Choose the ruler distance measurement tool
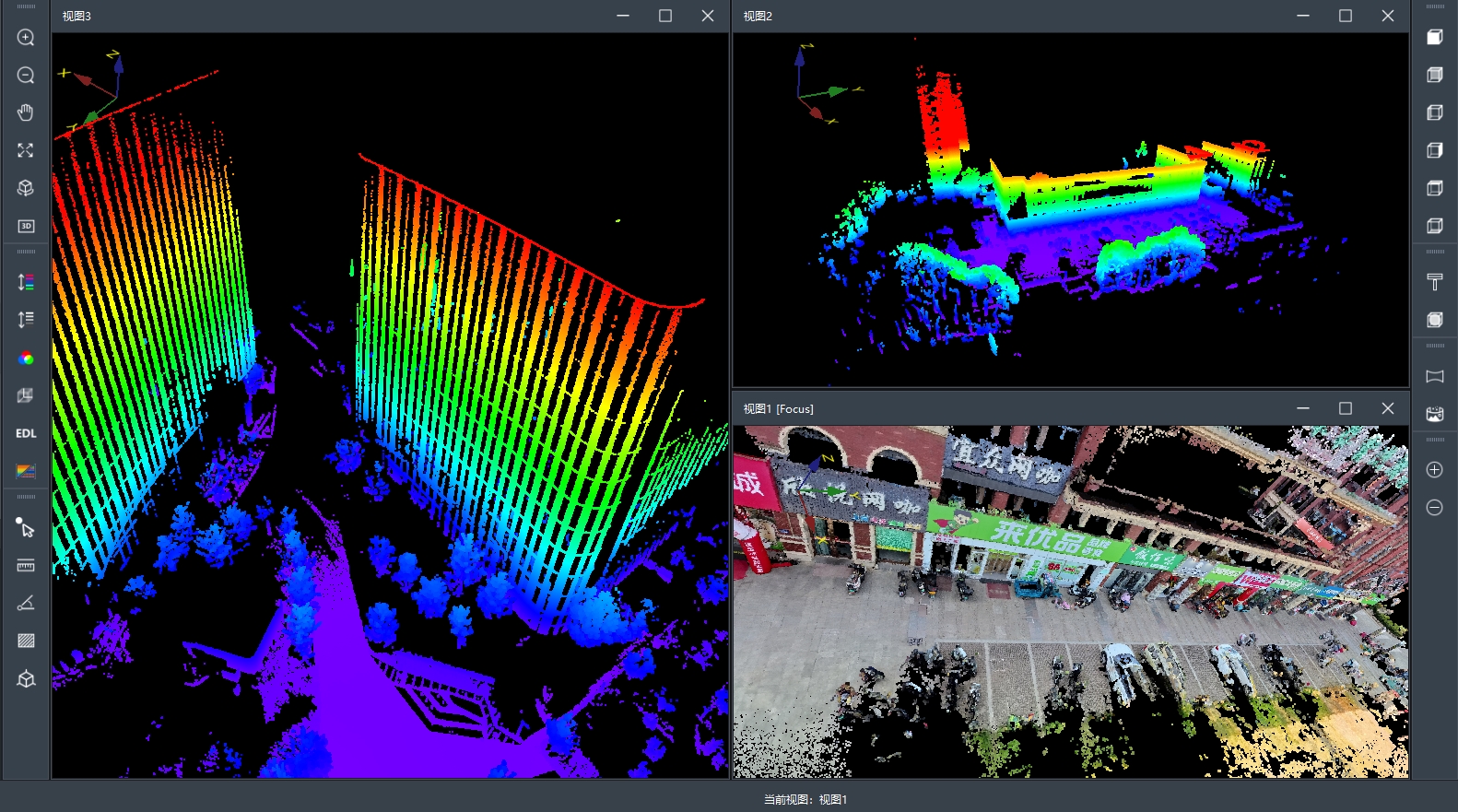 pos(26,565)
